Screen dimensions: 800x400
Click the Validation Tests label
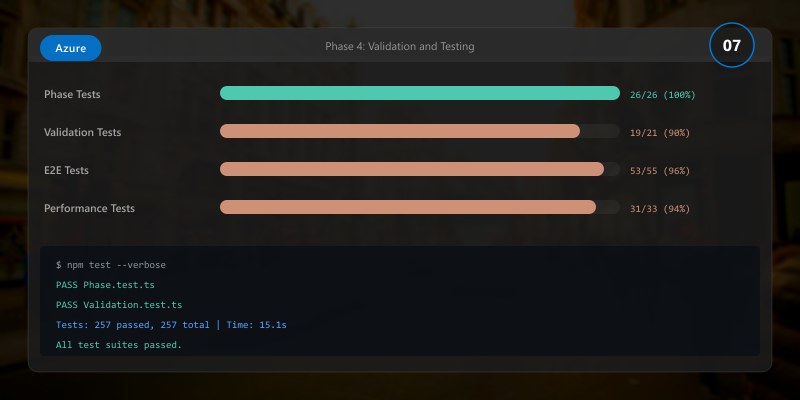point(83,132)
